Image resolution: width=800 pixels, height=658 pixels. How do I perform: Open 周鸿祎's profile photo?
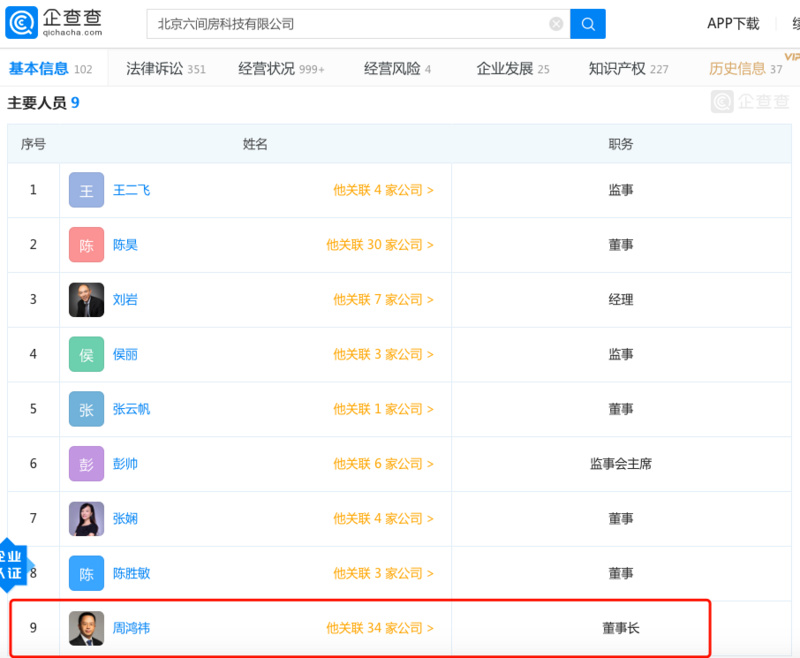click(86, 628)
